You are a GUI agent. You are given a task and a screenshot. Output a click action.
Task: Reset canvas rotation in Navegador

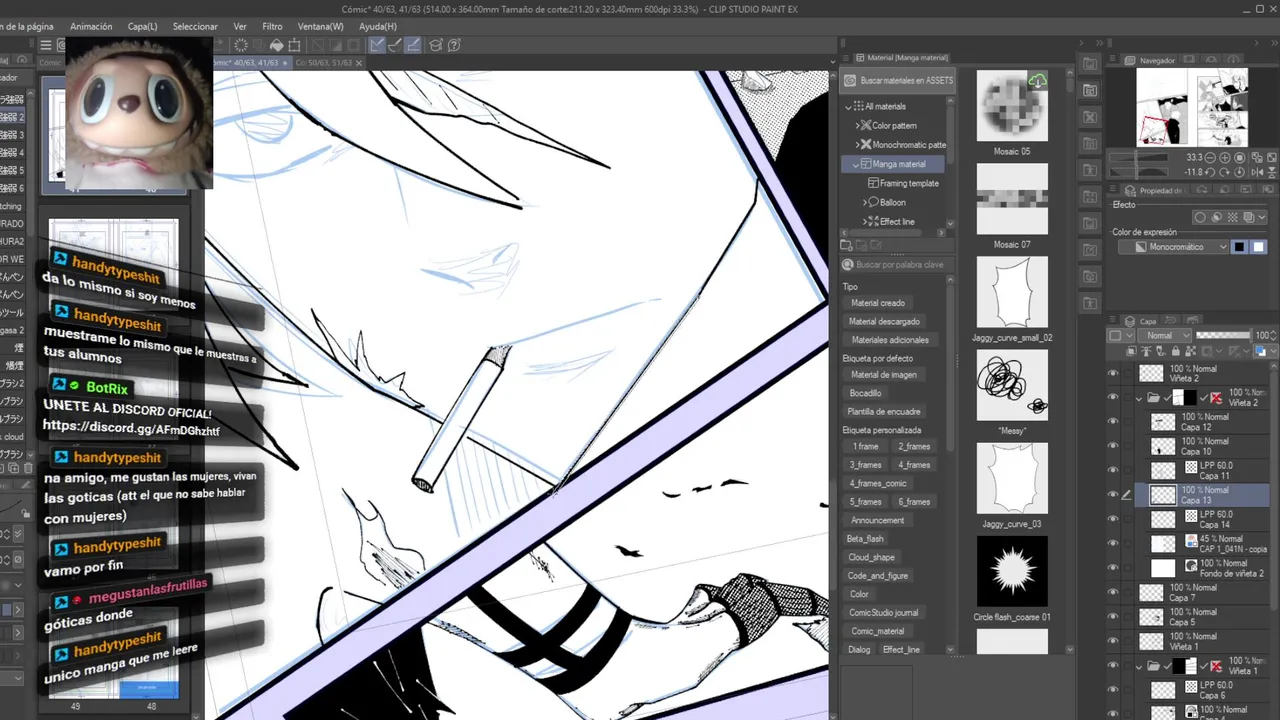1240,172
